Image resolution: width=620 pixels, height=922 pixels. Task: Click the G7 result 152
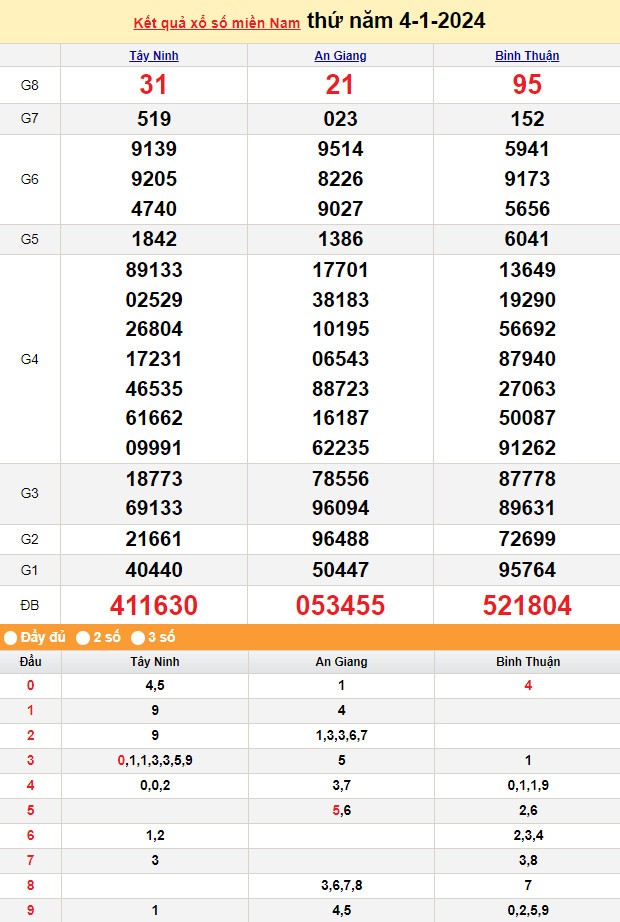click(x=527, y=119)
